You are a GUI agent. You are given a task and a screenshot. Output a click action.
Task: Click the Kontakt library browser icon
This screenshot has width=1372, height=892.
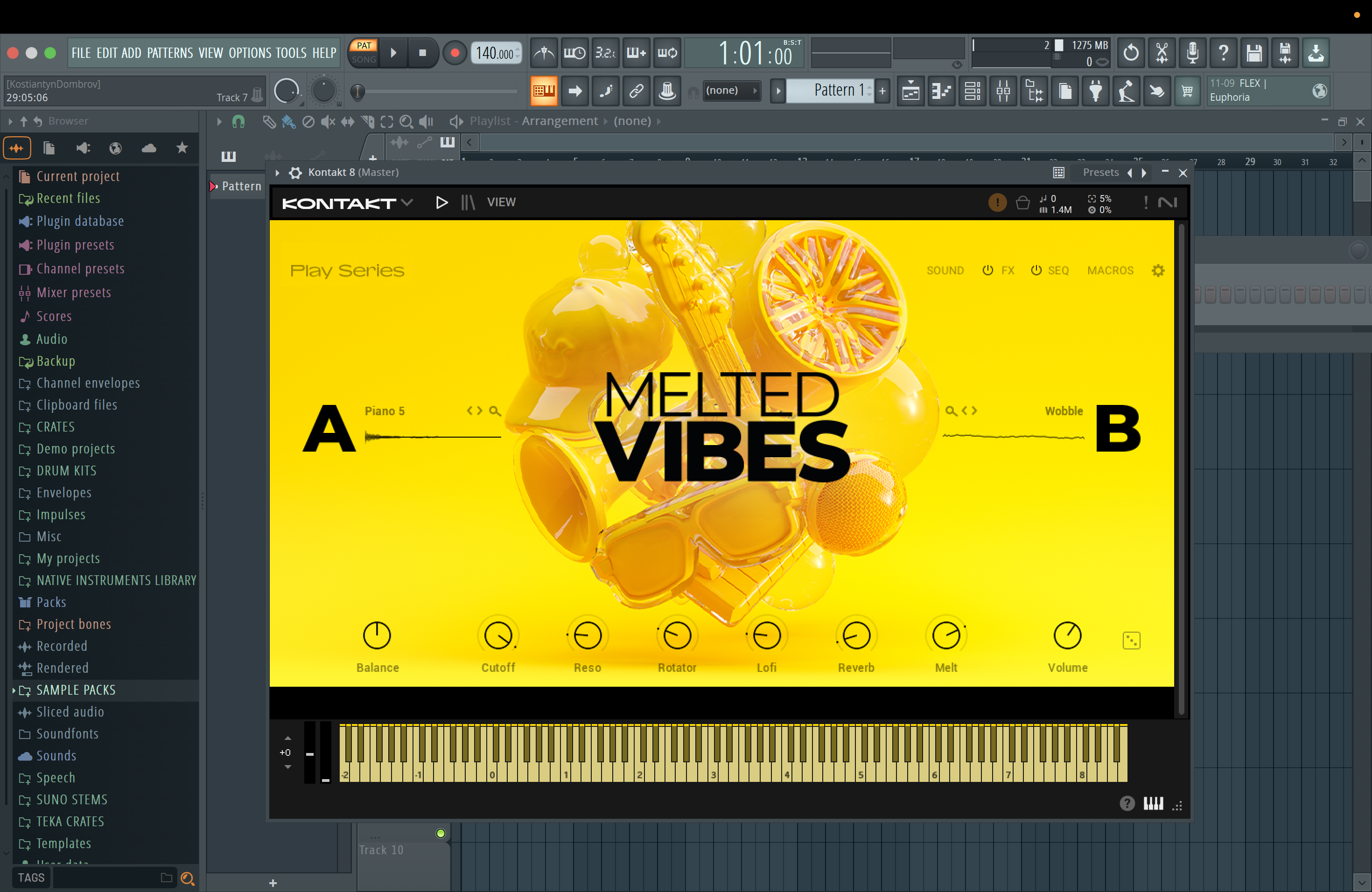click(x=468, y=202)
